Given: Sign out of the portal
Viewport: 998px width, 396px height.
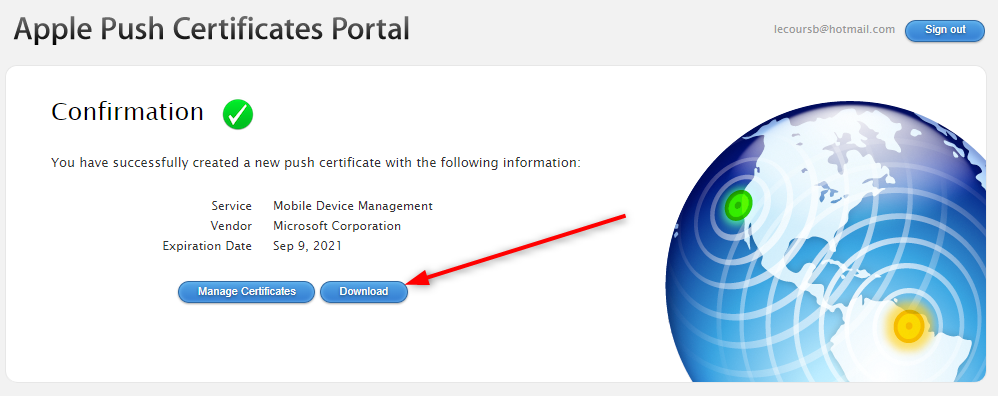Looking at the screenshot, I should pos(945,30).
